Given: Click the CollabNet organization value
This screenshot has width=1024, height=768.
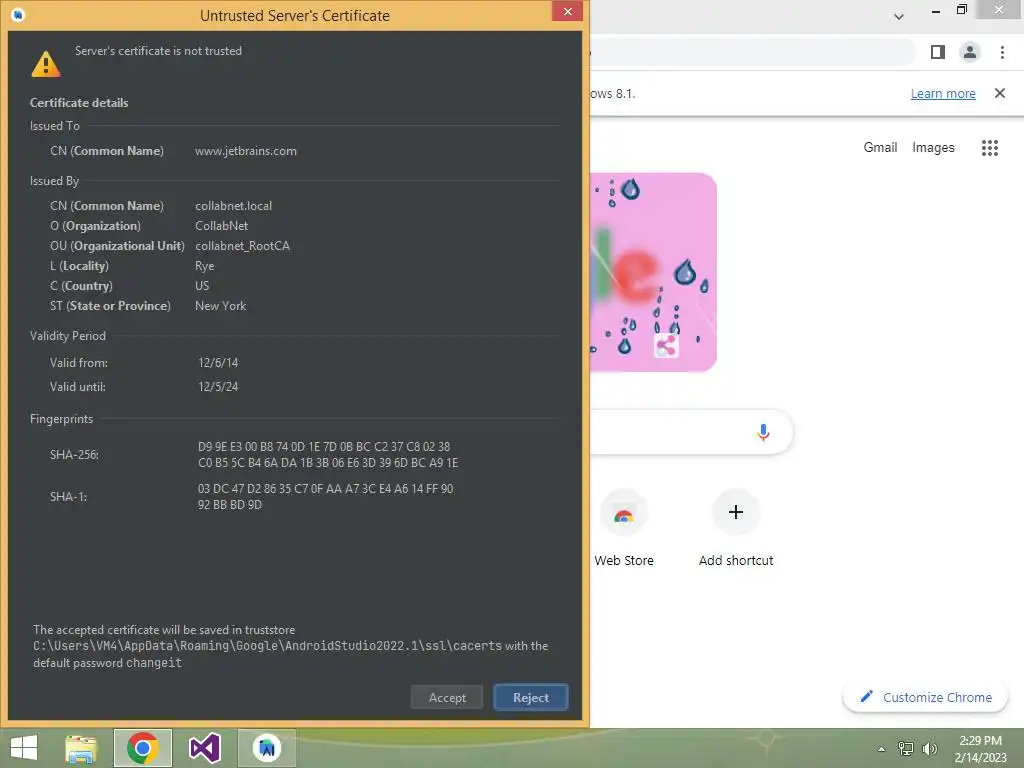Looking at the screenshot, I should click(x=221, y=226).
